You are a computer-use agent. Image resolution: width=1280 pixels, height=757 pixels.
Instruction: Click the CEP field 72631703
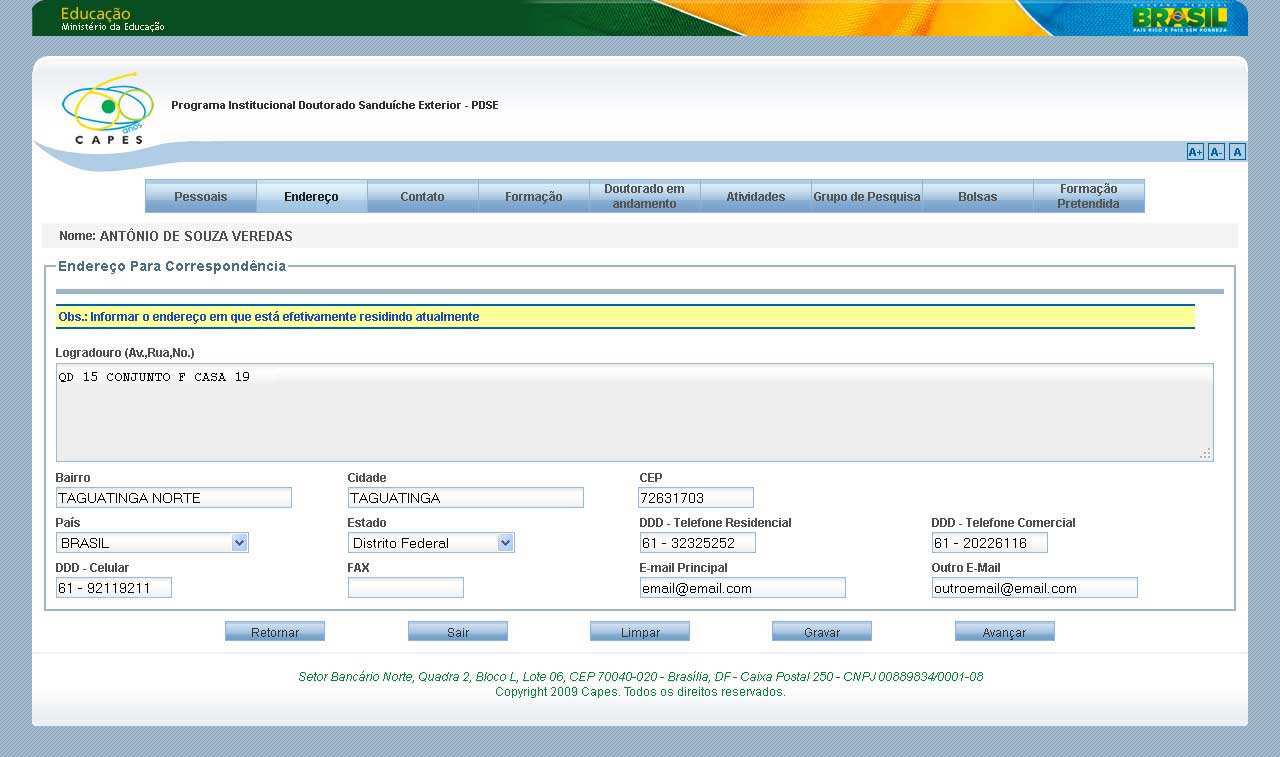696,498
